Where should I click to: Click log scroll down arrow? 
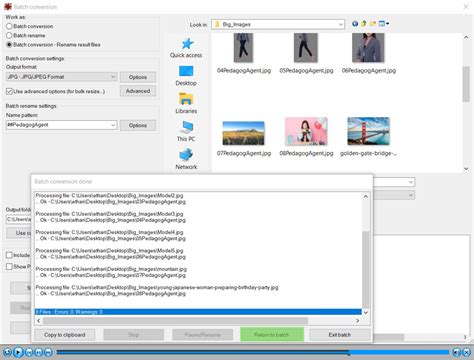tap(366, 312)
